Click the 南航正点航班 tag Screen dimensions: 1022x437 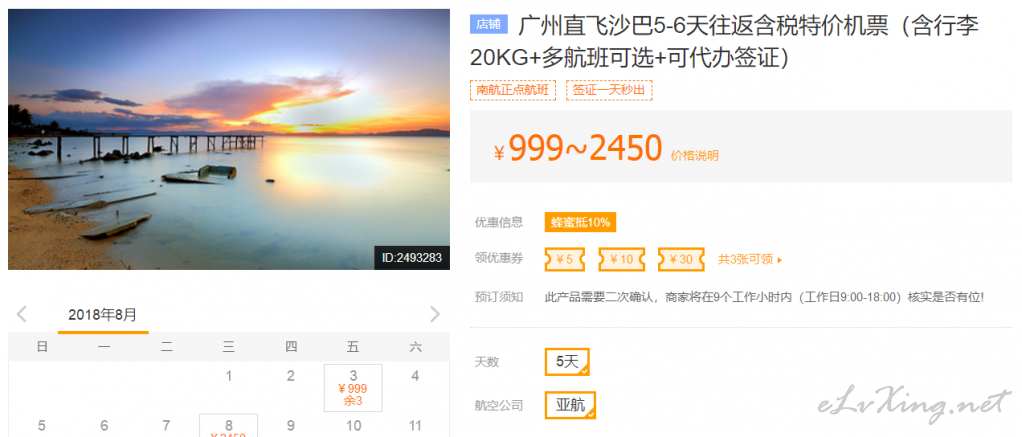pos(513,90)
